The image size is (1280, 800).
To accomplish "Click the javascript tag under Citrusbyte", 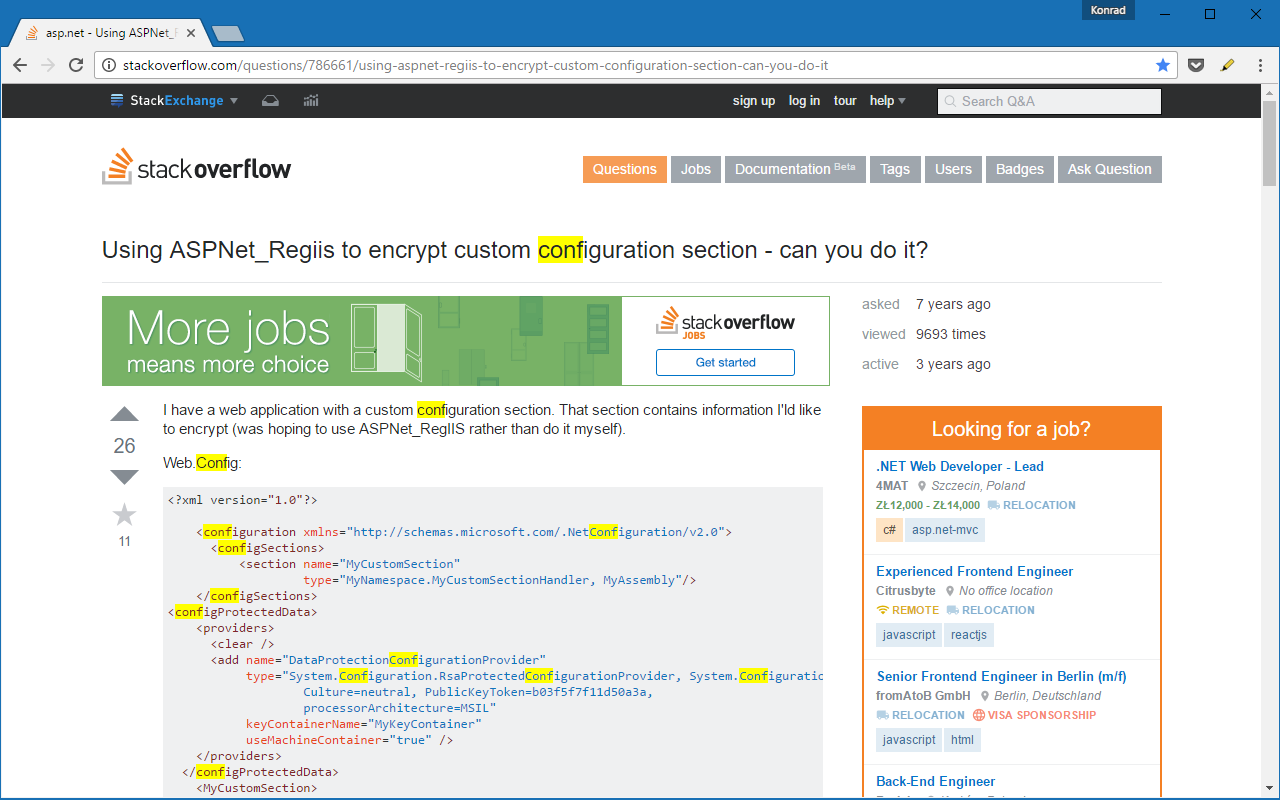I will (x=908, y=635).
